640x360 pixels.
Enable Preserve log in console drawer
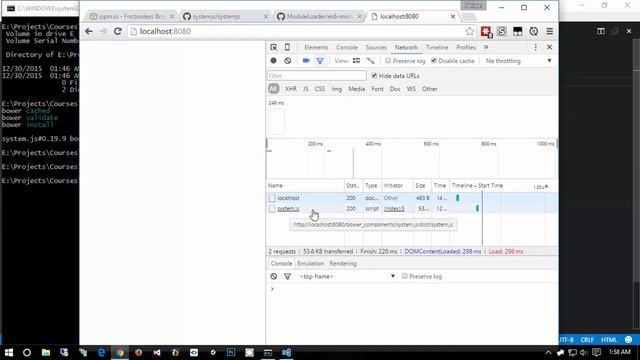[404, 276]
